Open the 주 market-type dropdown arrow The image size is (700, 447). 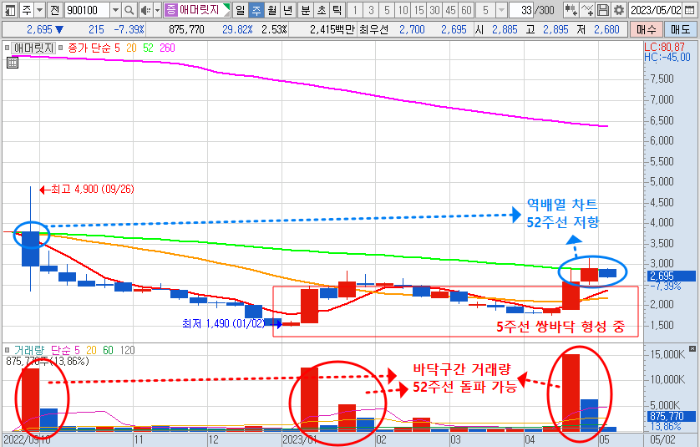[x=39, y=10]
